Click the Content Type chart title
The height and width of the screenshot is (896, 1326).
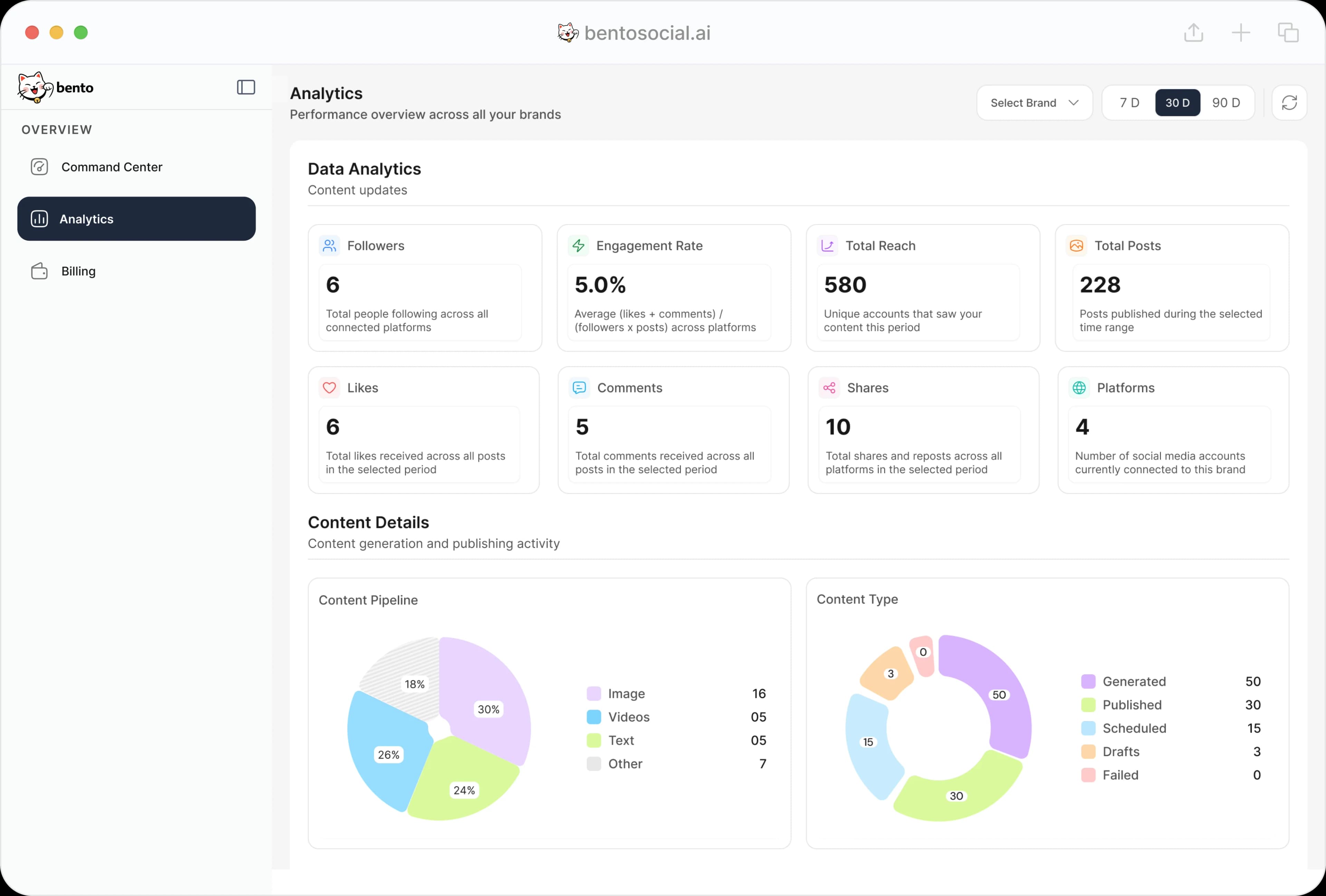(857, 600)
